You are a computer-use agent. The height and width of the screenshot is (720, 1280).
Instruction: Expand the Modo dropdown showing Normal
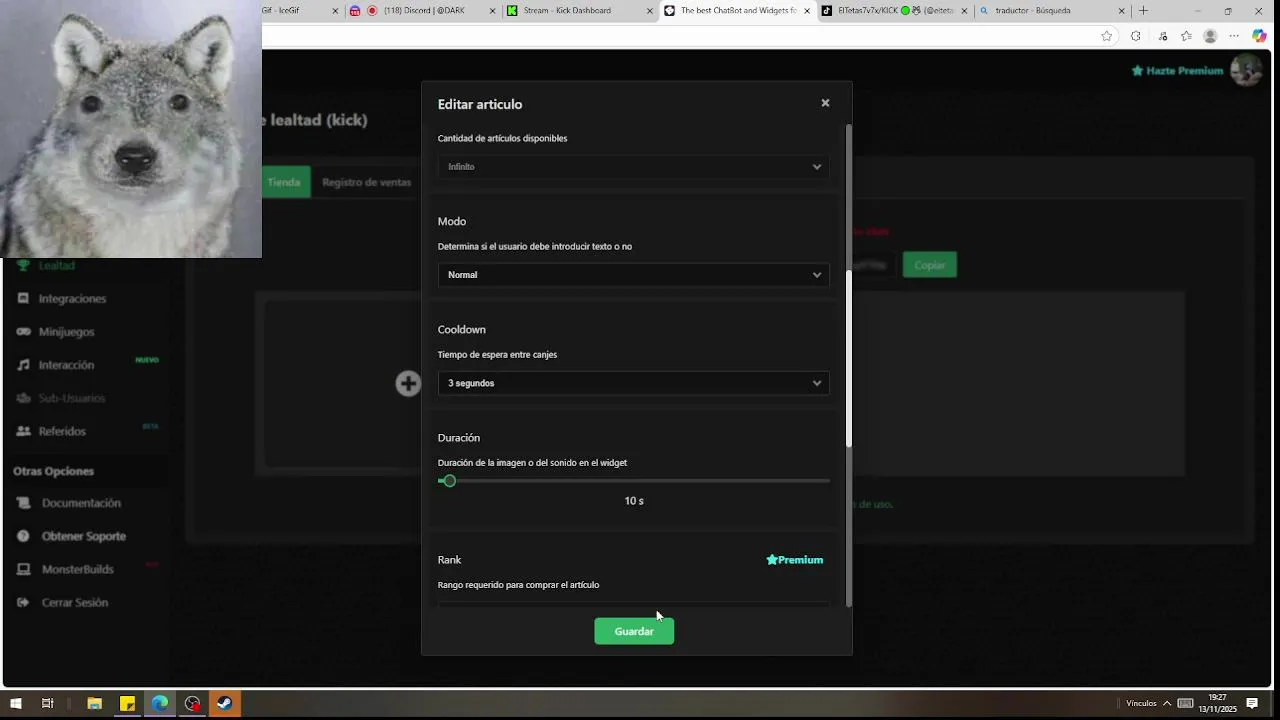click(x=633, y=275)
